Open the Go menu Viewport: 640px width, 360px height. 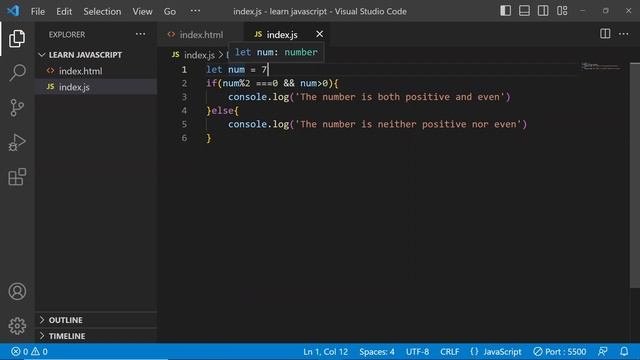[x=170, y=11]
